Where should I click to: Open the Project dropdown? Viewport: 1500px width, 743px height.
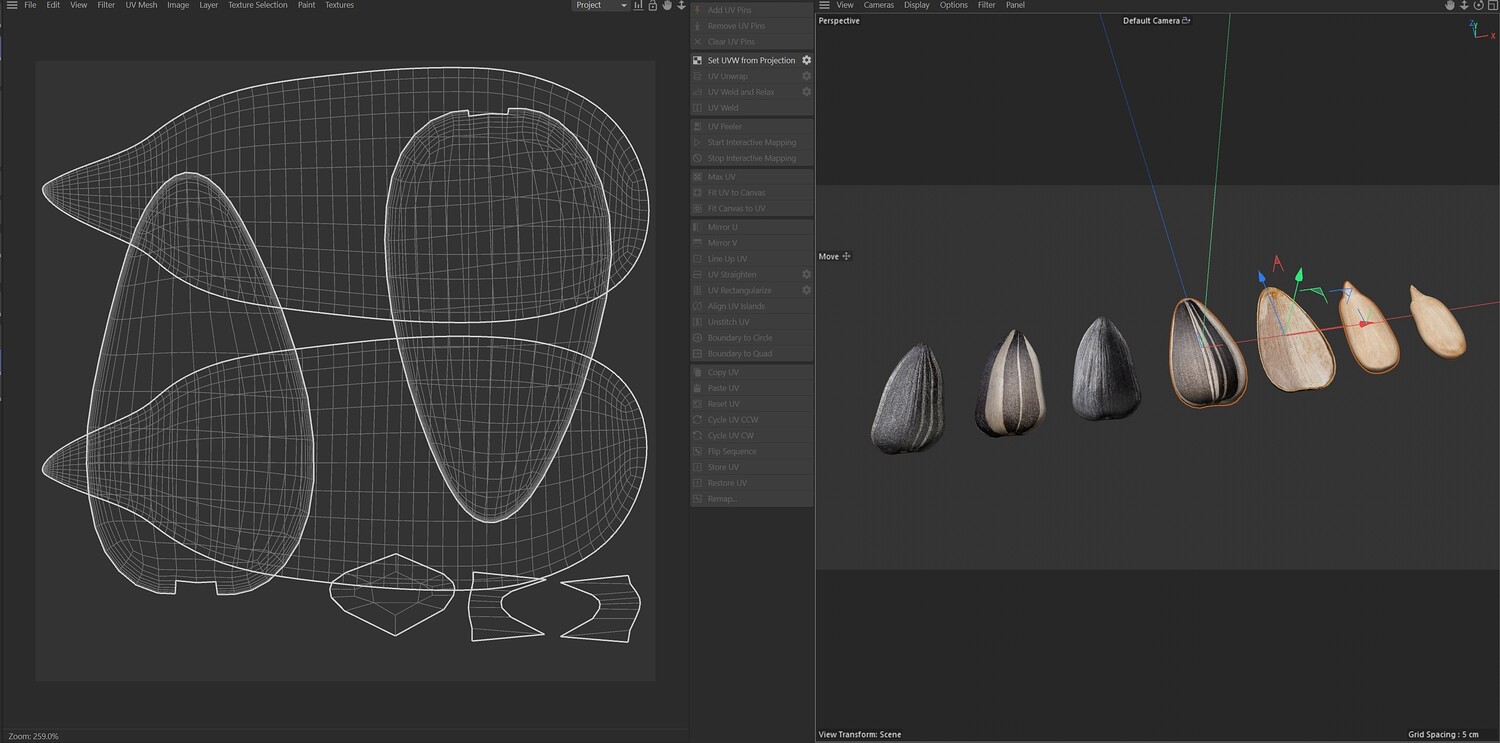click(600, 6)
